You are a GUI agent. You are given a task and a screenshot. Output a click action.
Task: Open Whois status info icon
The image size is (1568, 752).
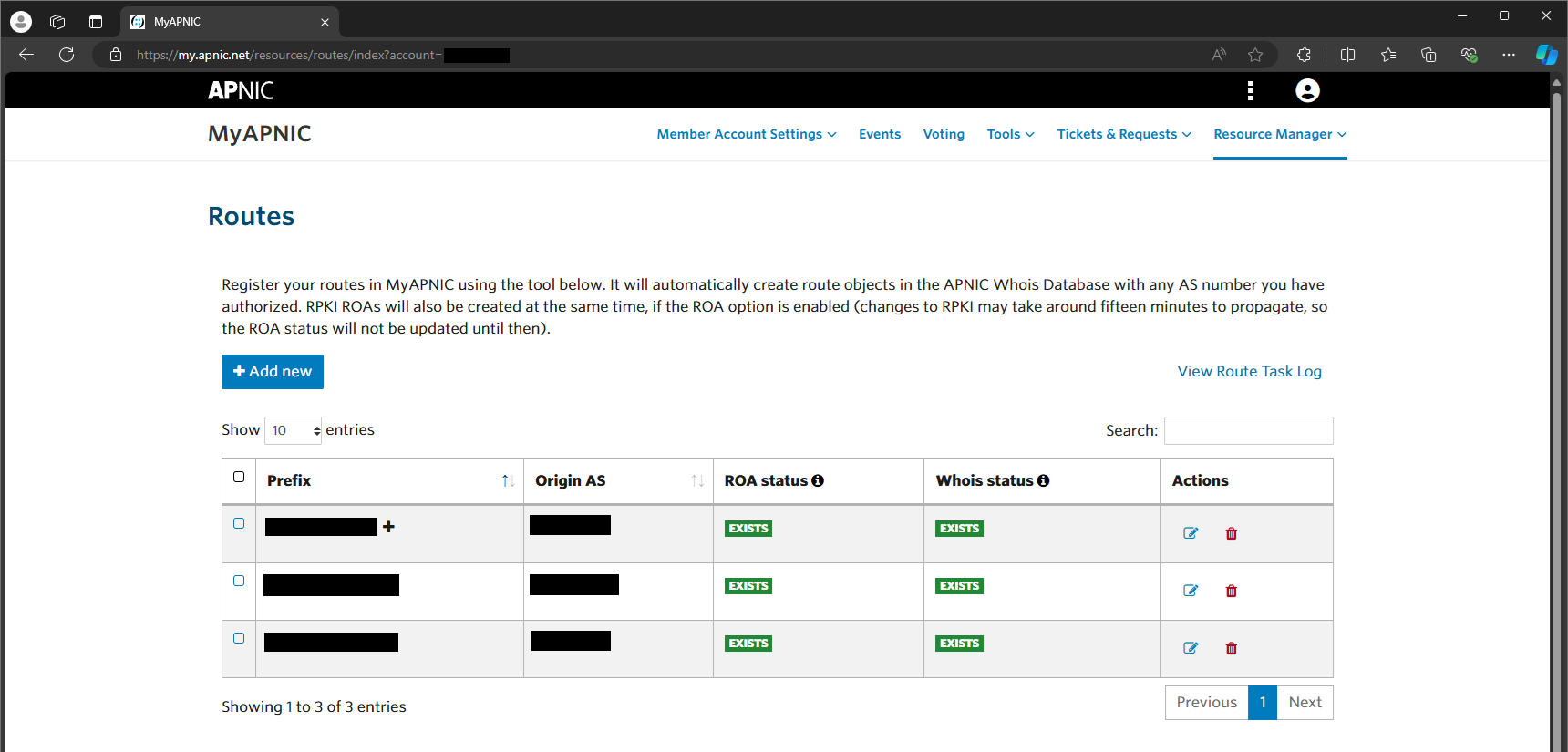click(1043, 480)
